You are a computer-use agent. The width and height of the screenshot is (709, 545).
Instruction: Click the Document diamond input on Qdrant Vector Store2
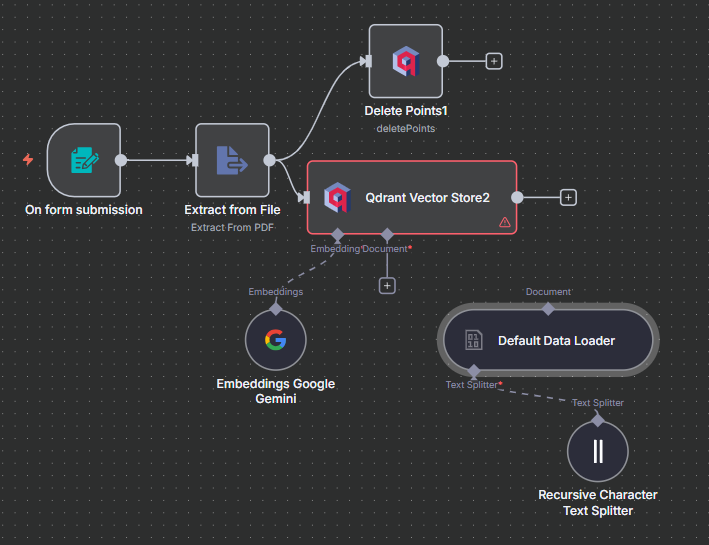[387, 234]
